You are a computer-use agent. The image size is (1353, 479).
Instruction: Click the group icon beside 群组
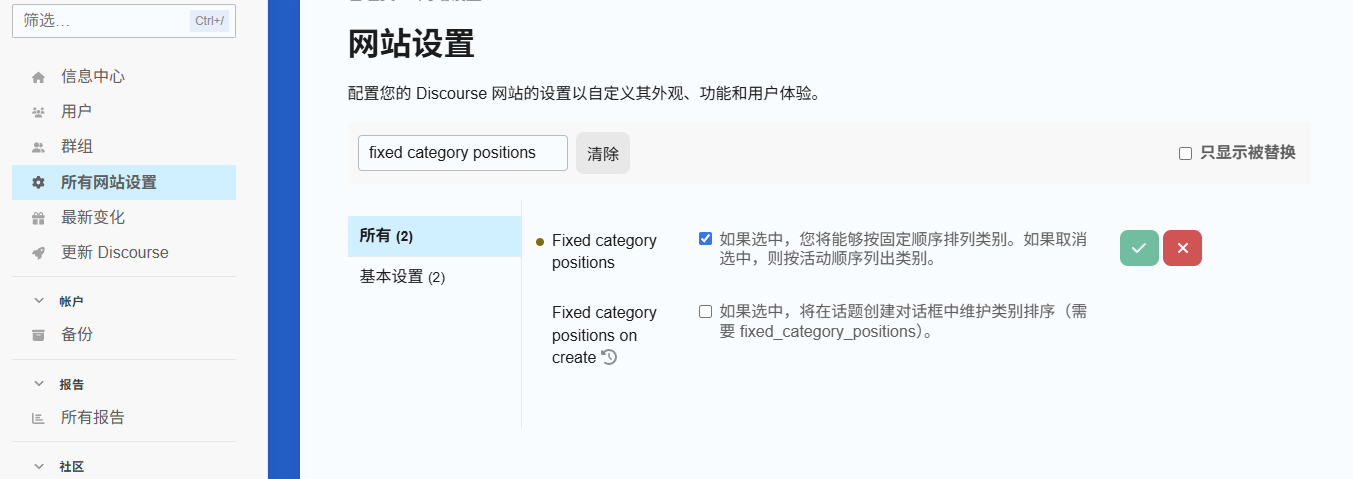click(38, 147)
